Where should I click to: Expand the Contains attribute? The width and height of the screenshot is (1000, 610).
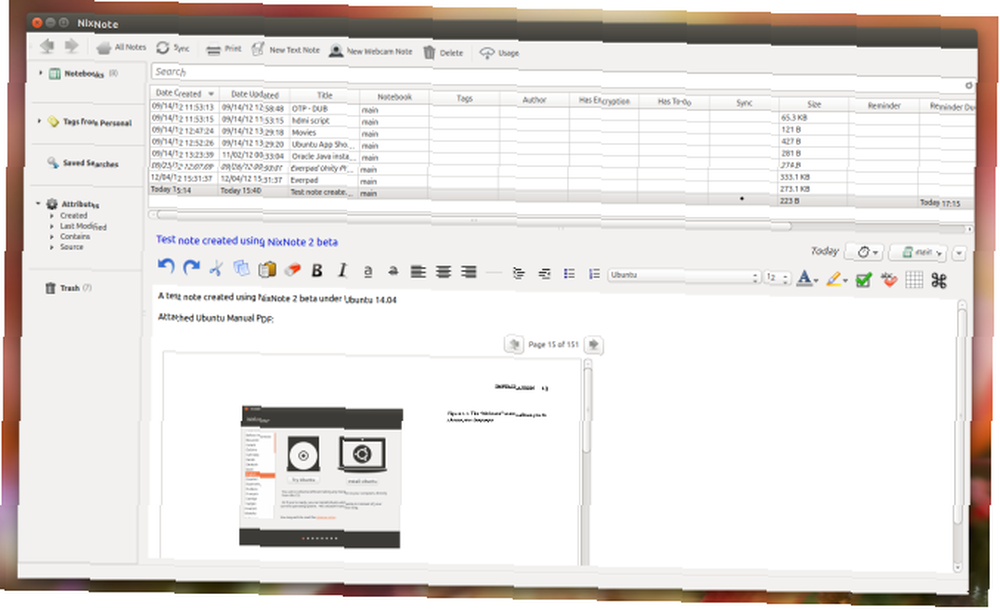tap(52, 236)
